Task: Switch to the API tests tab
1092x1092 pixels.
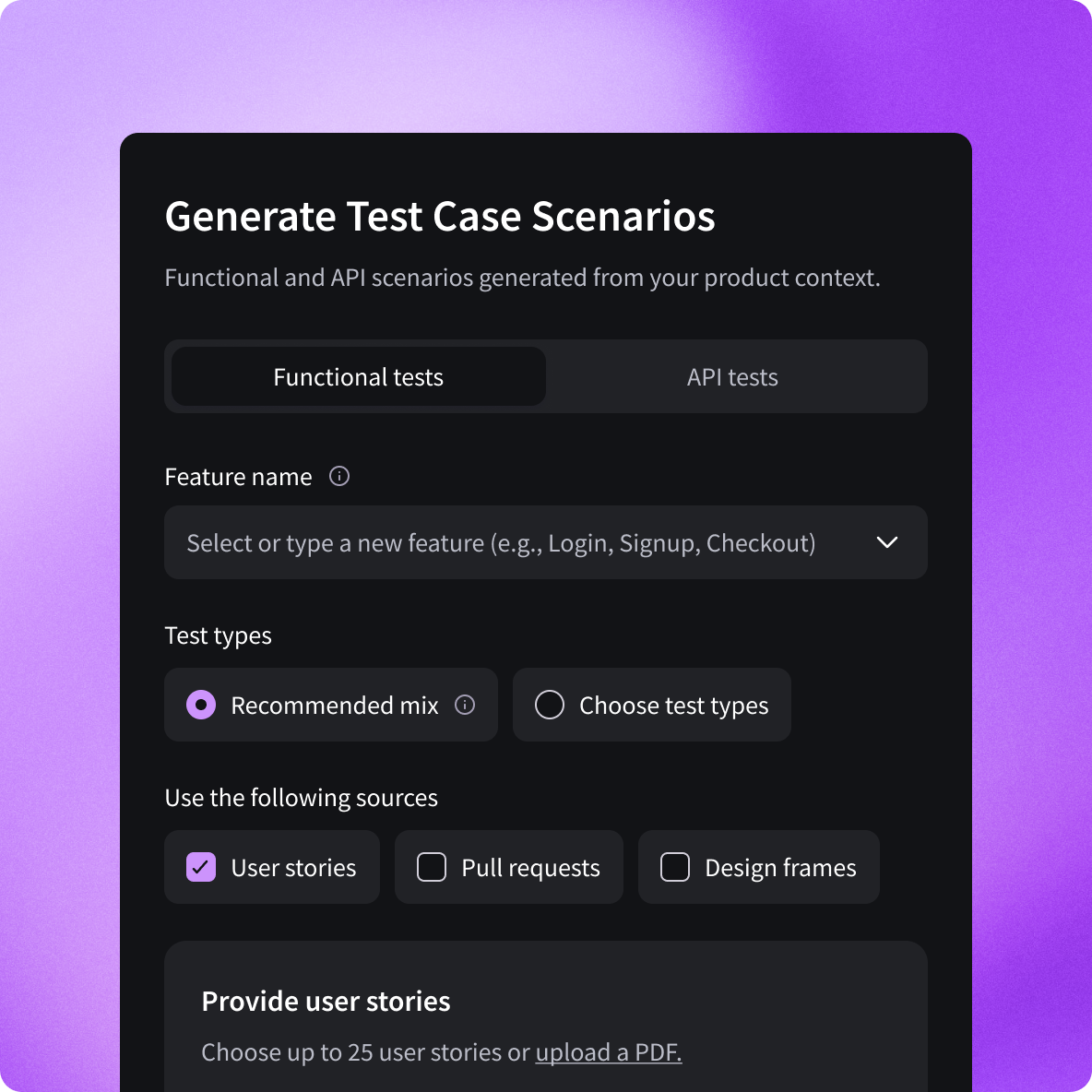Action: click(x=731, y=376)
